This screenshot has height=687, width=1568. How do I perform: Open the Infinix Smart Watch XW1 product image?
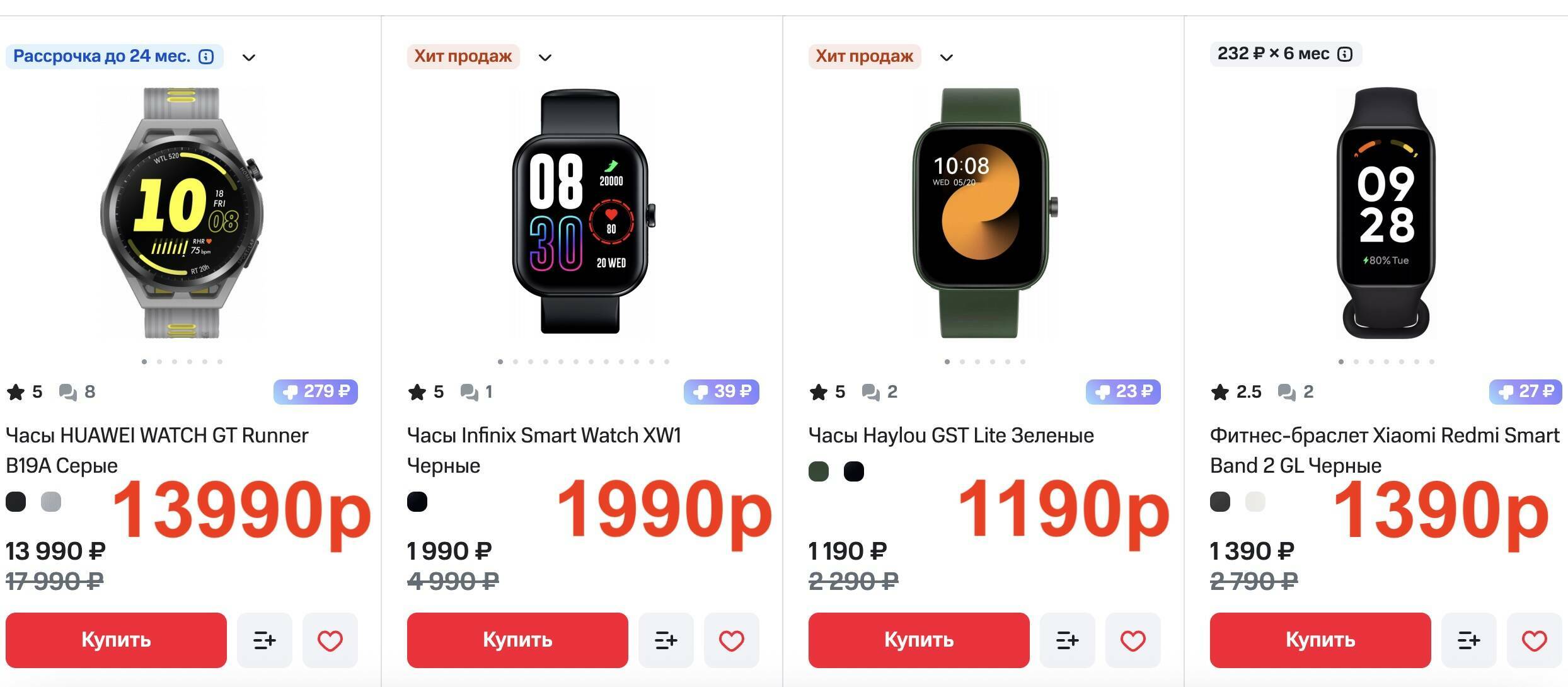pyautogui.click(x=580, y=212)
